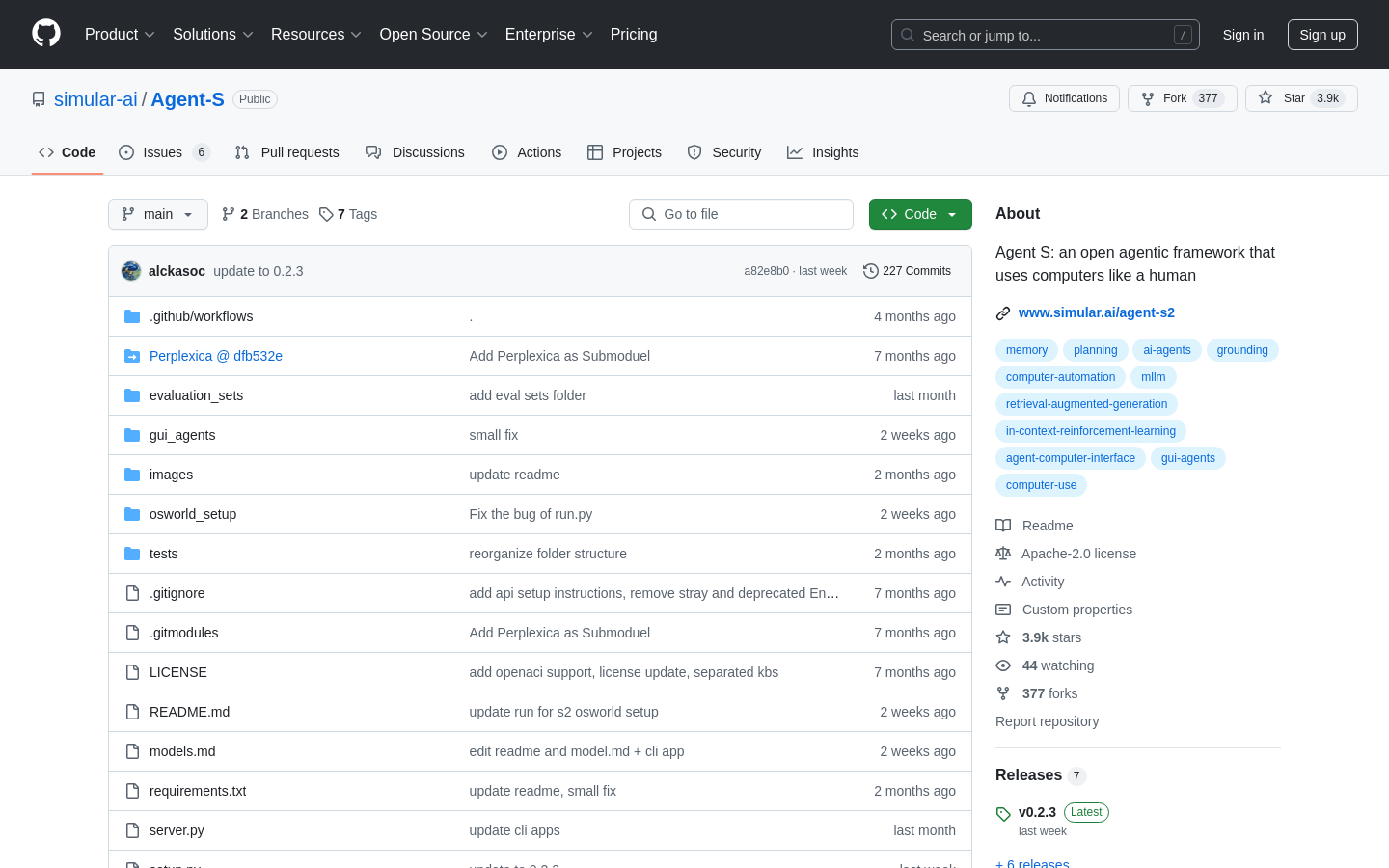Open the simular-ai owner link
This screenshot has width=1389, height=868.
click(x=95, y=99)
